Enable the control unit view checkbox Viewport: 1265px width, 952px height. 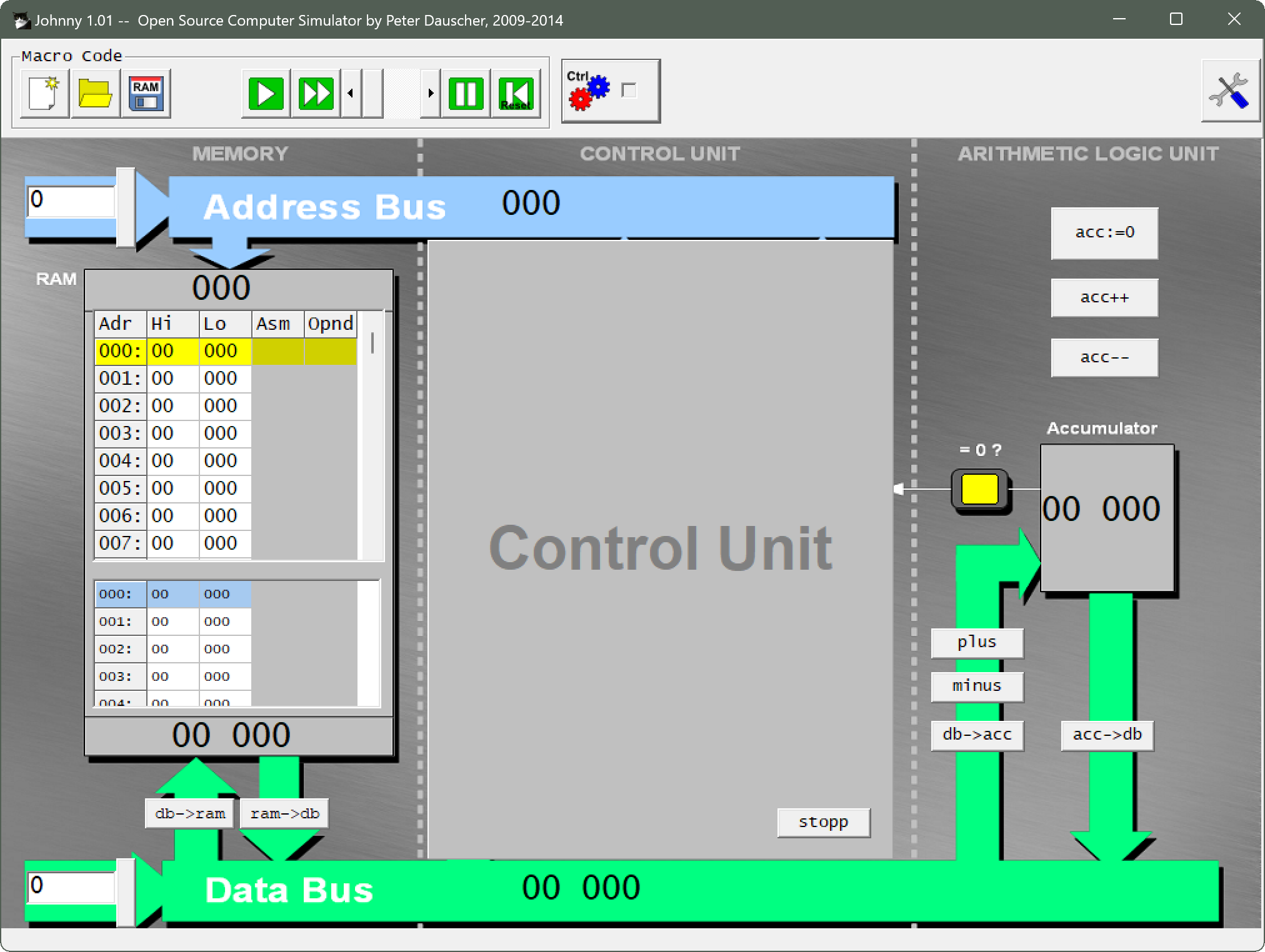point(629,91)
